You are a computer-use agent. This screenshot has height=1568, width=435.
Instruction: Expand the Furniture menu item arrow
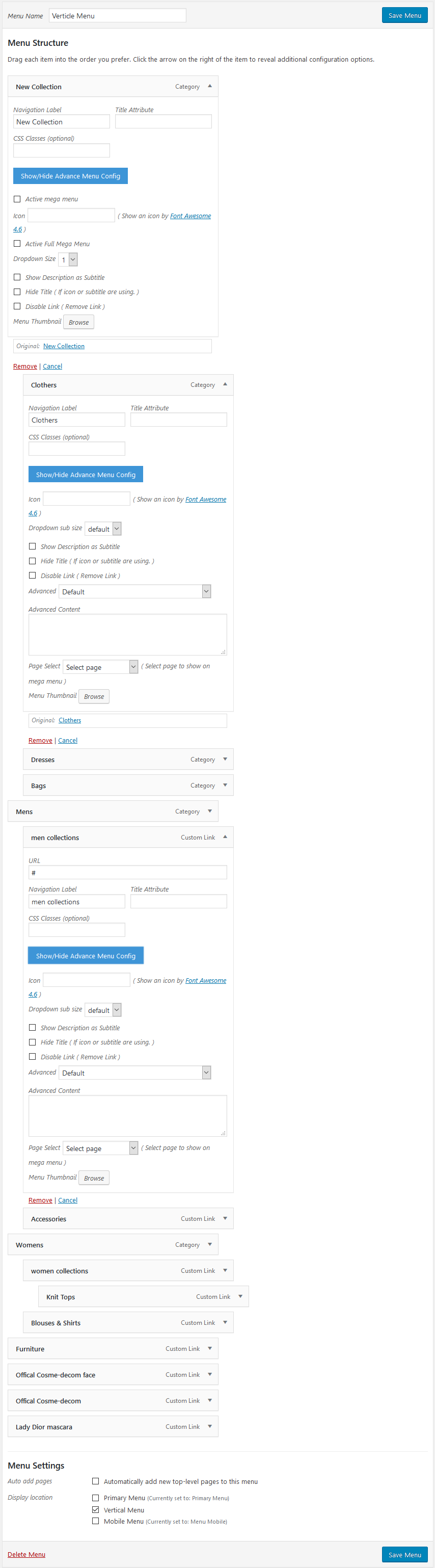[209, 1348]
